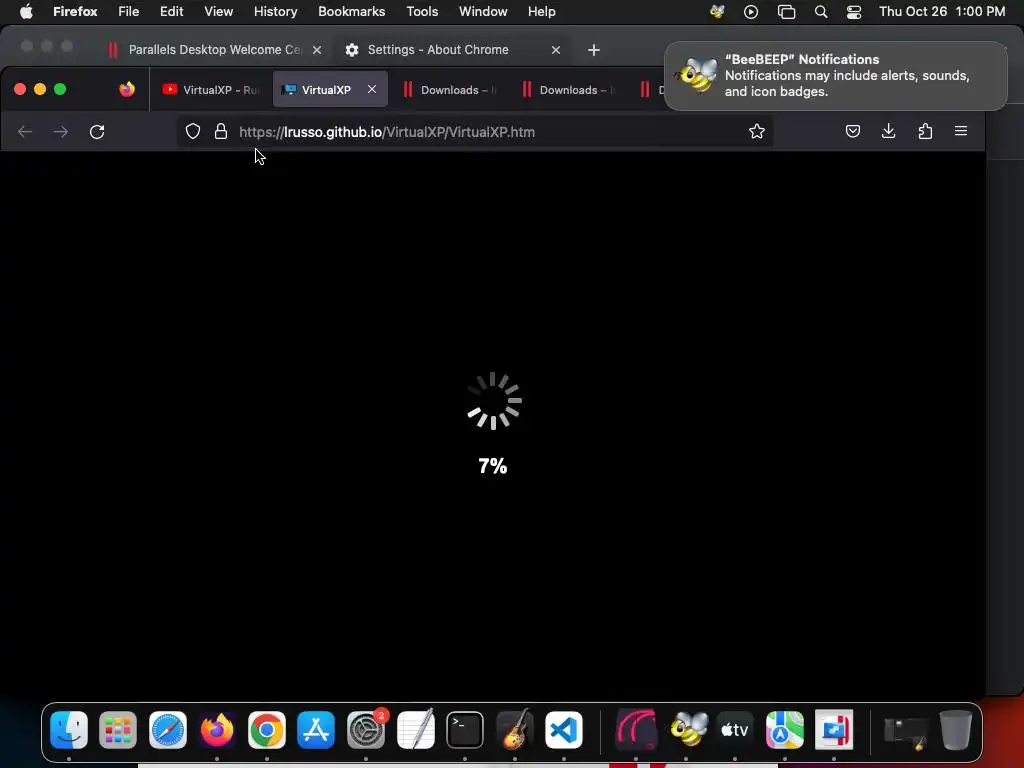1024x768 pixels.
Task: Open the Window menu
Action: 483,12
